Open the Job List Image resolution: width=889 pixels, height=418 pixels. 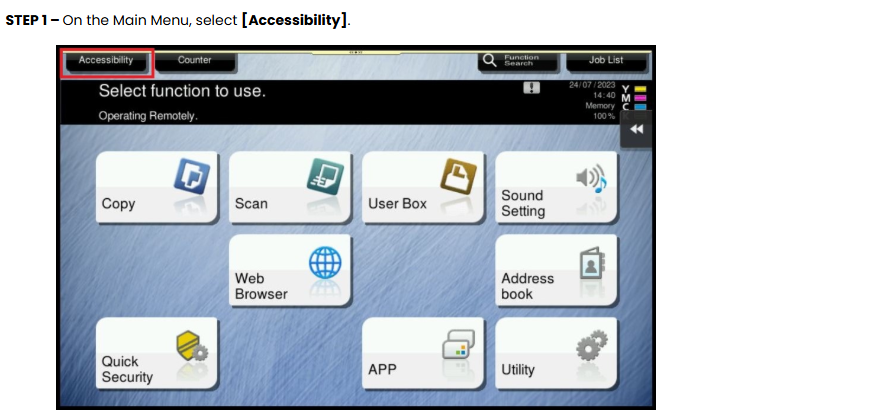[x=606, y=60]
